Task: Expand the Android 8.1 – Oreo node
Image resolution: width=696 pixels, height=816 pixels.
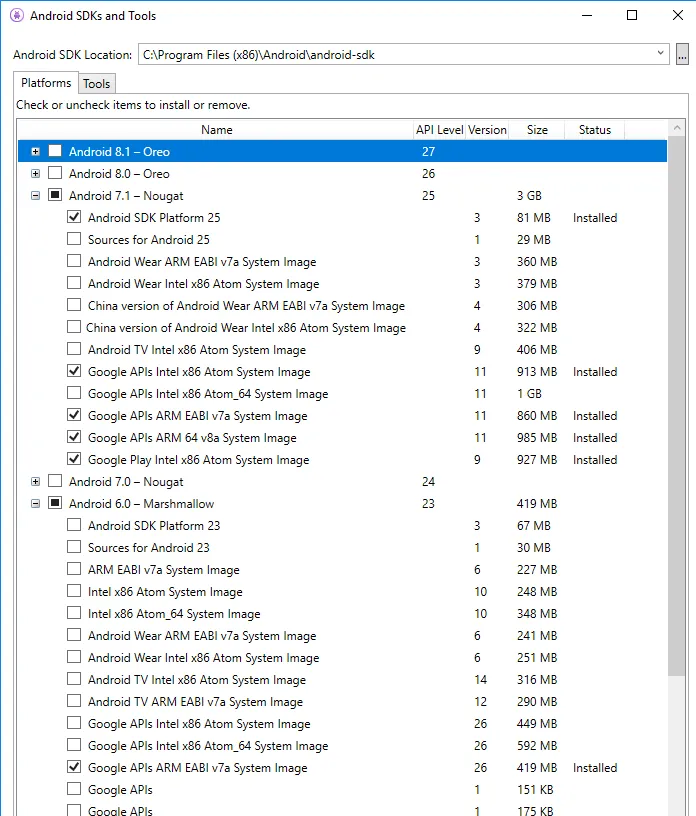Action: pyautogui.click(x=35, y=152)
